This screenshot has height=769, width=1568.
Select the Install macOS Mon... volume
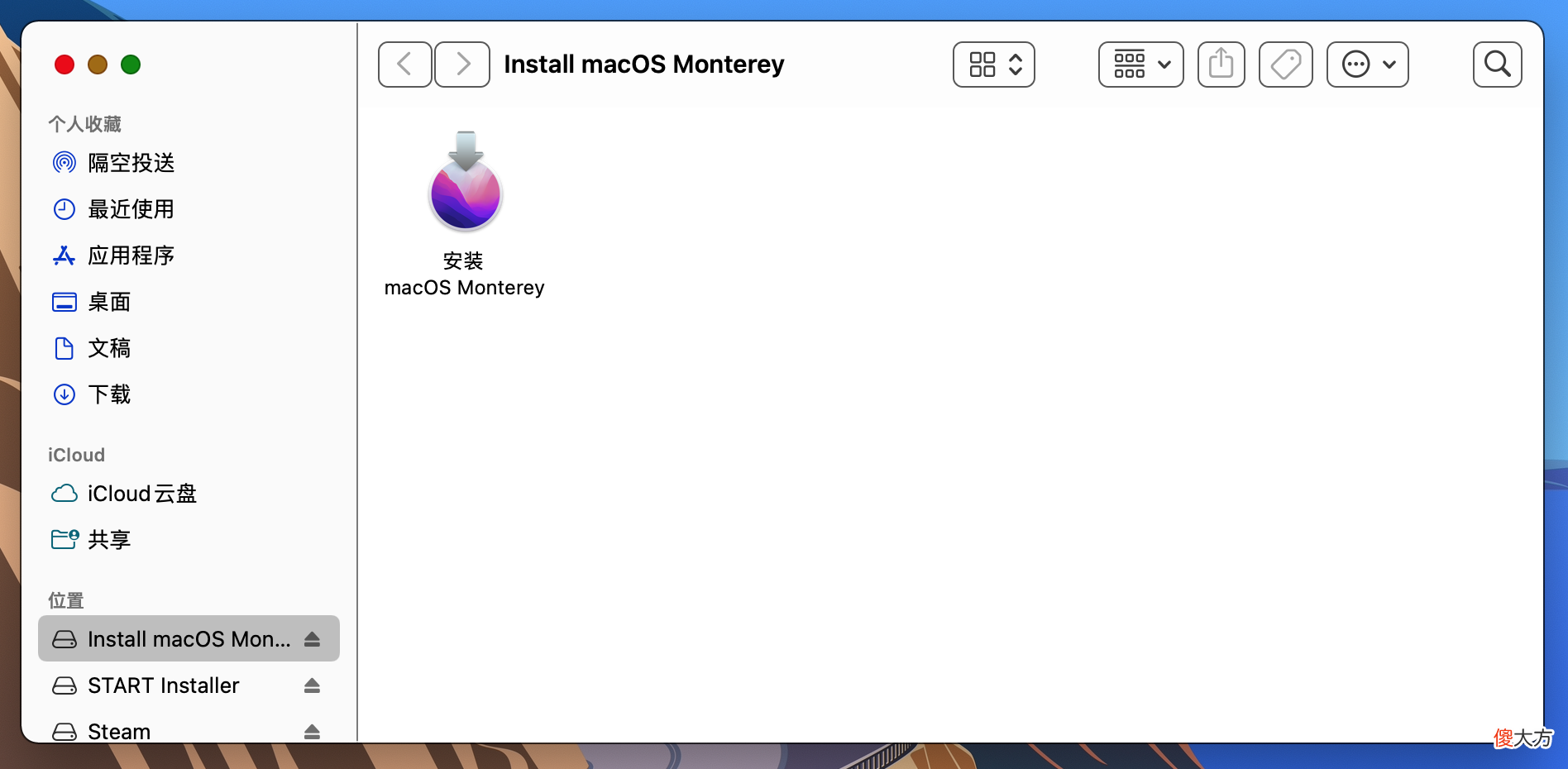189,638
